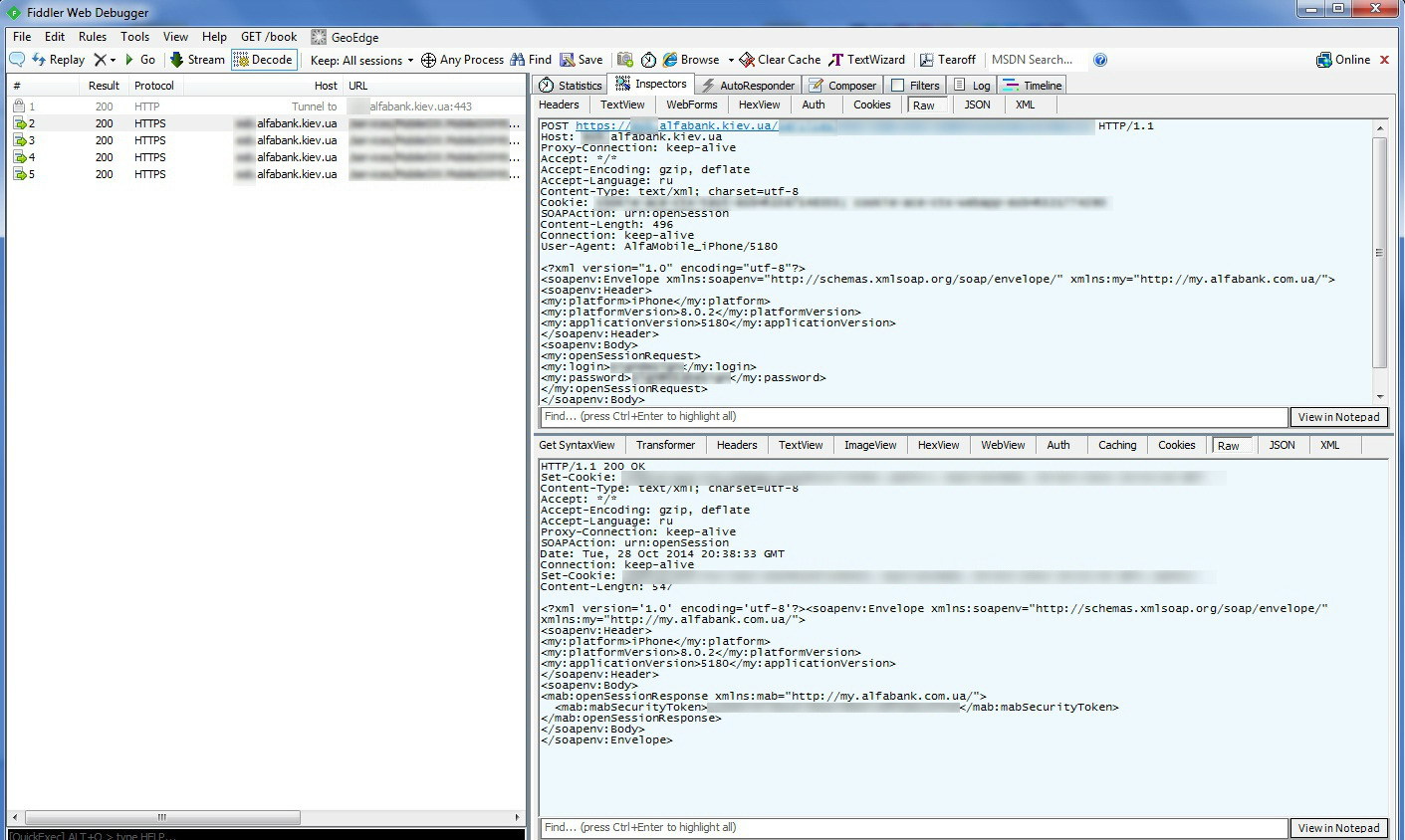Clear the cache with Clear Cache
Viewport: 1405px width, 840px height.
(780, 60)
